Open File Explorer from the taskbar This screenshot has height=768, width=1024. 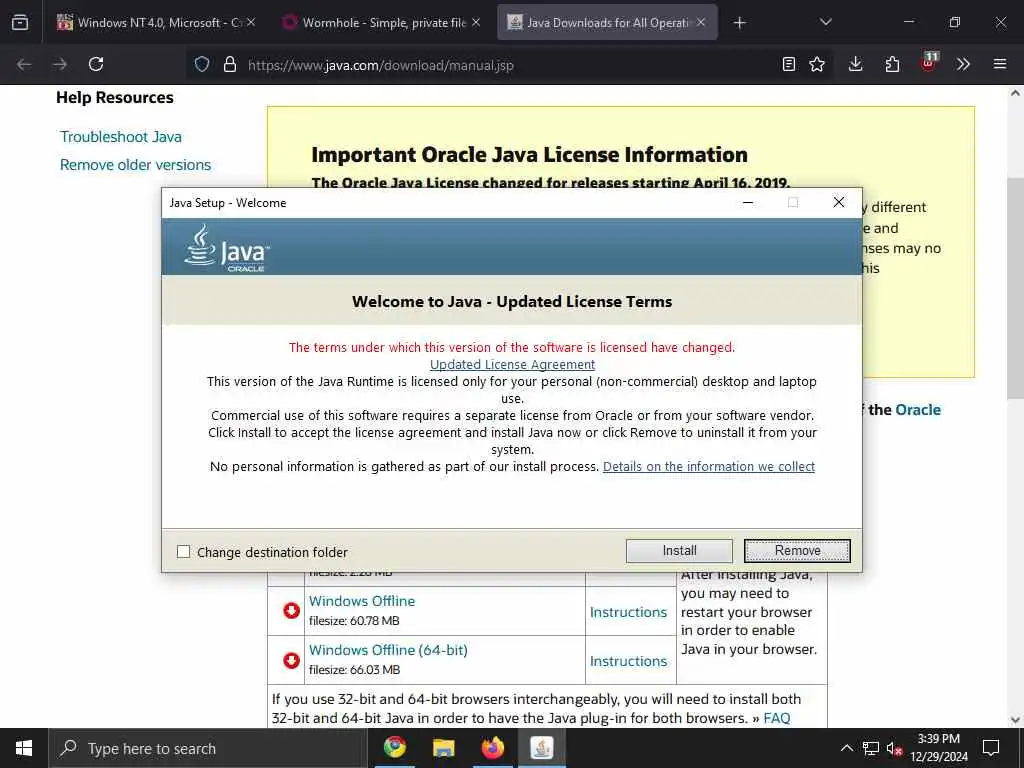coord(443,747)
